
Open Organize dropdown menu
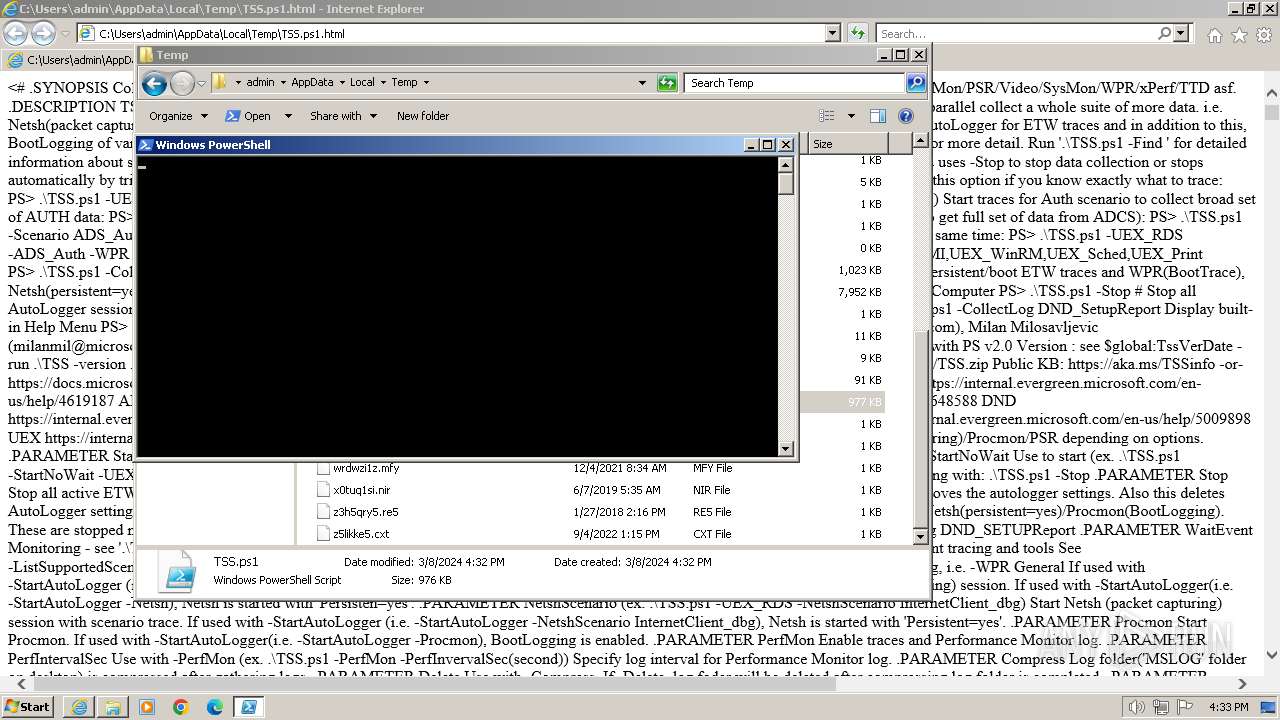tap(178, 116)
